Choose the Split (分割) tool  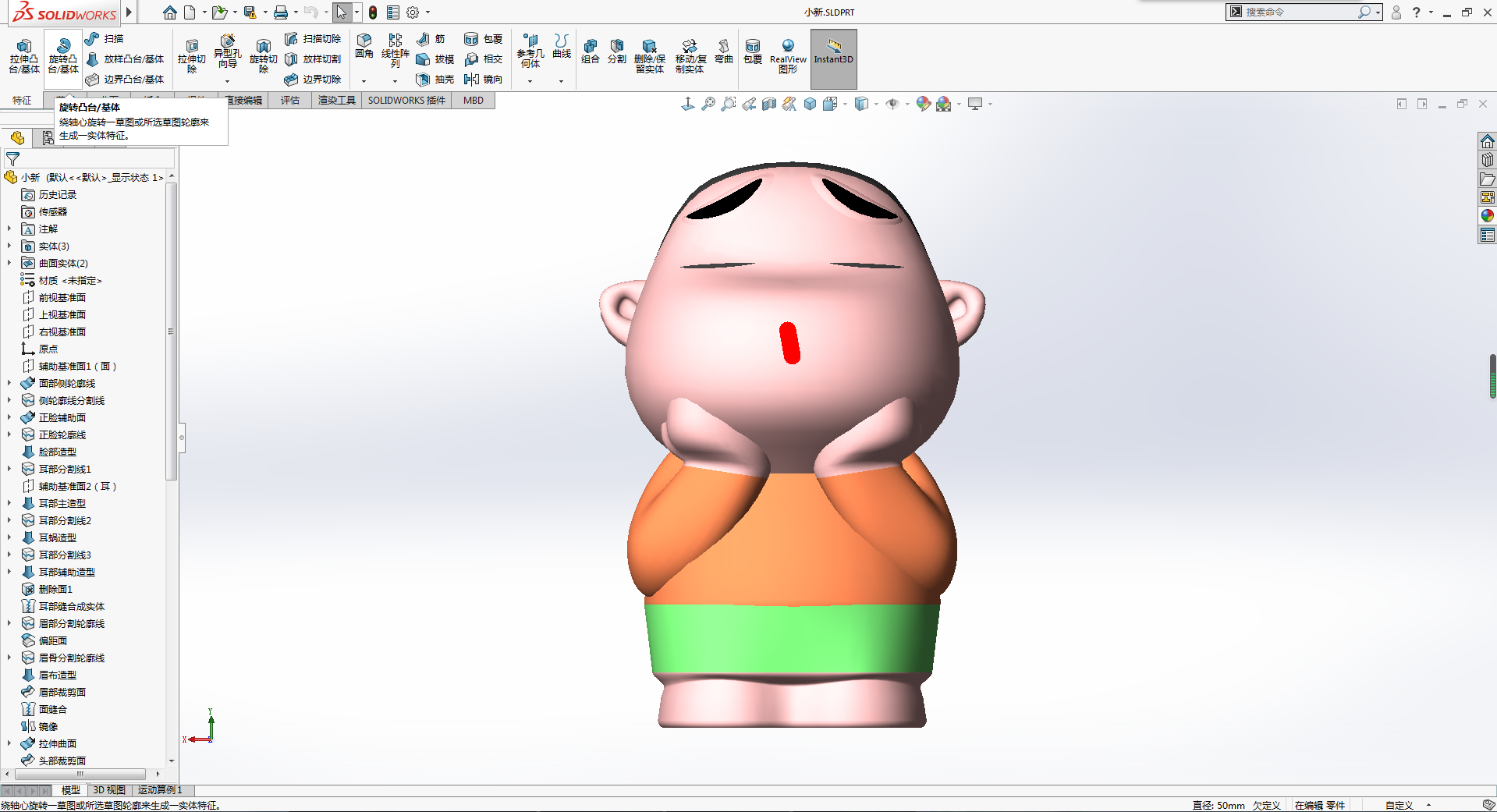pos(617,51)
